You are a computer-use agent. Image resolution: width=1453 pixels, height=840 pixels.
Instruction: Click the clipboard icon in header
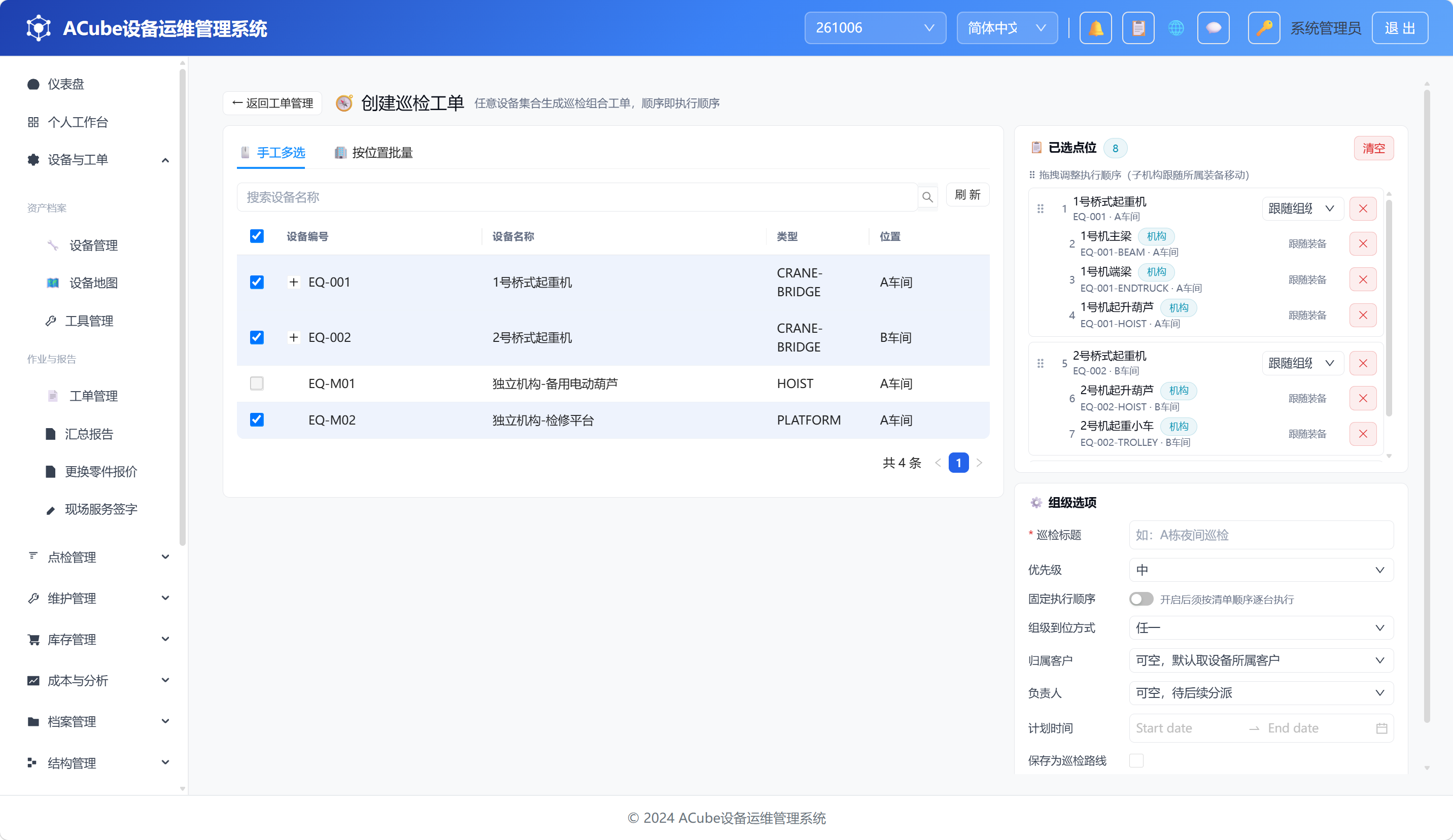point(1138,28)
